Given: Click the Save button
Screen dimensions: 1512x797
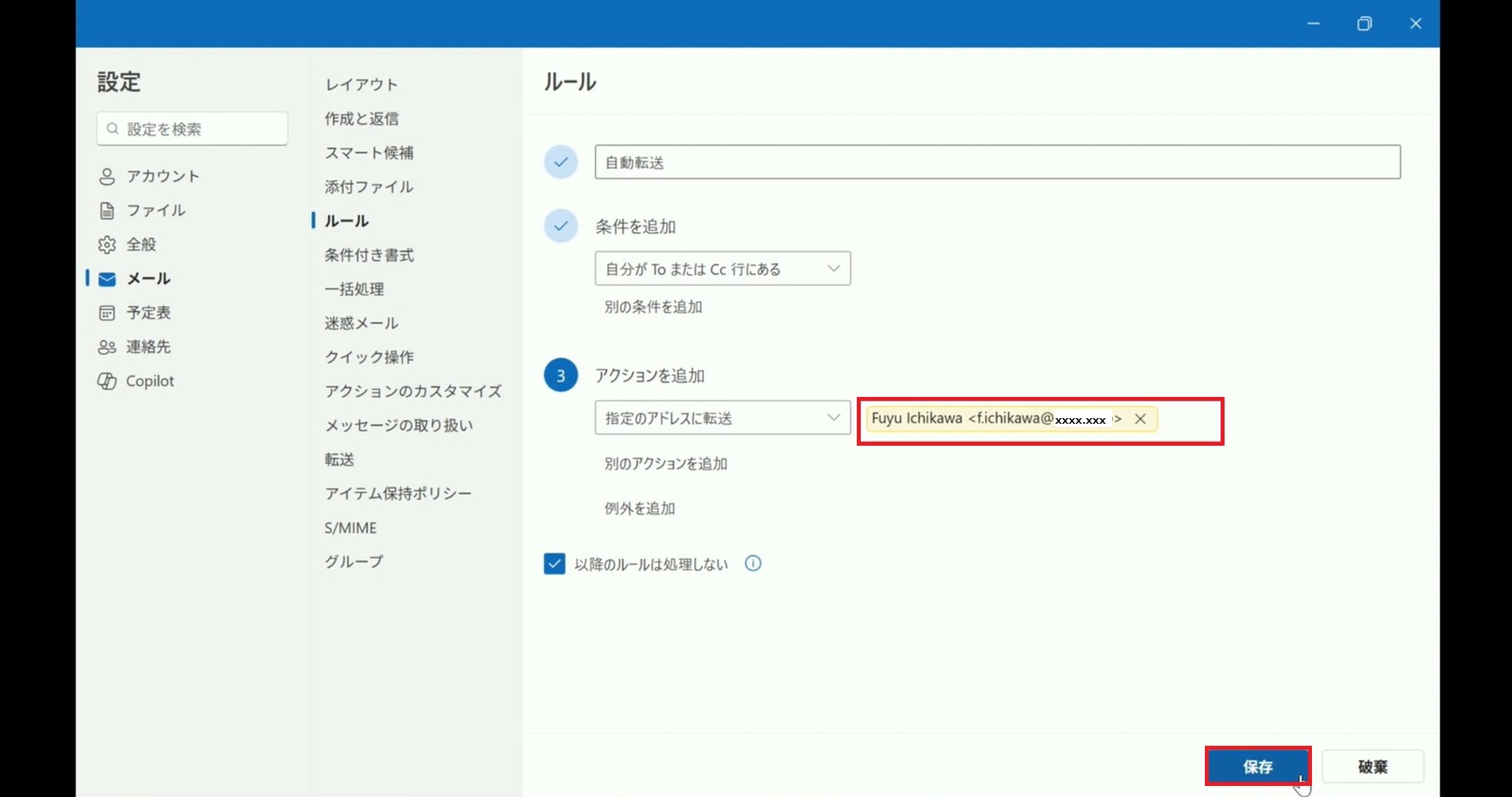Looking at the screenshot, I should coord(1257,766).
